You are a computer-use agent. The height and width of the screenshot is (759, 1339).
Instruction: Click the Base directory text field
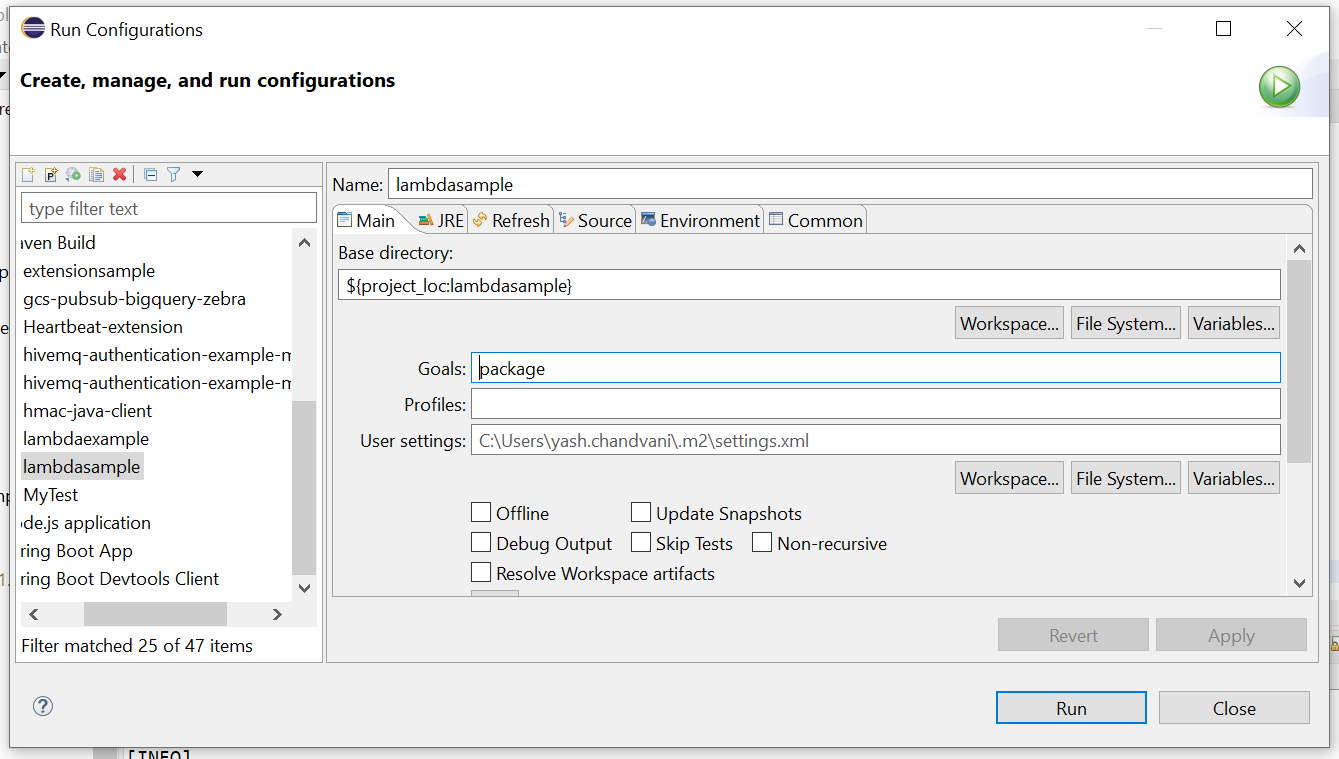[809, 285]
